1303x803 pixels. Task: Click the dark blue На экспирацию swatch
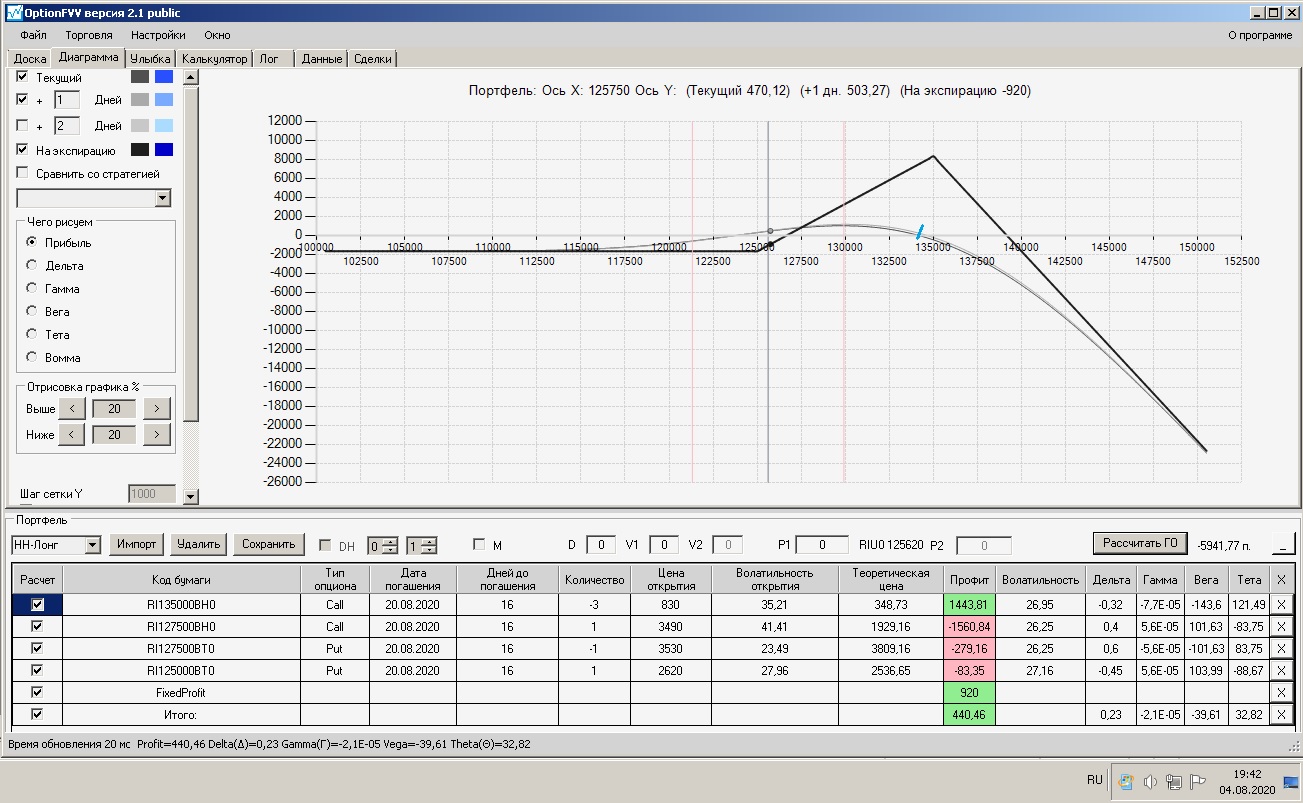[x=164, y=150]
